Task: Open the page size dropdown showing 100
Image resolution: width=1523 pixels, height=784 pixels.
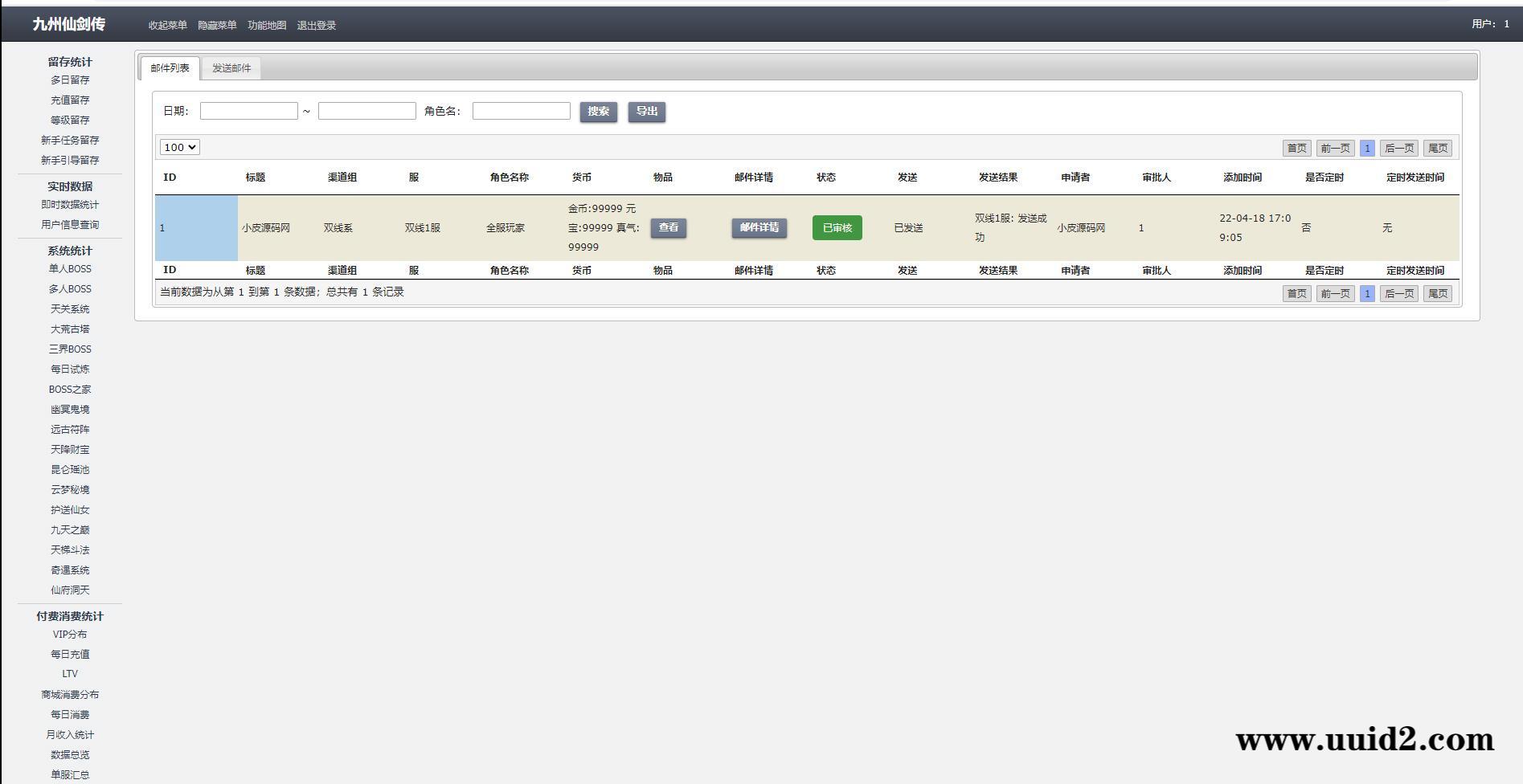Action: [179, 147]
